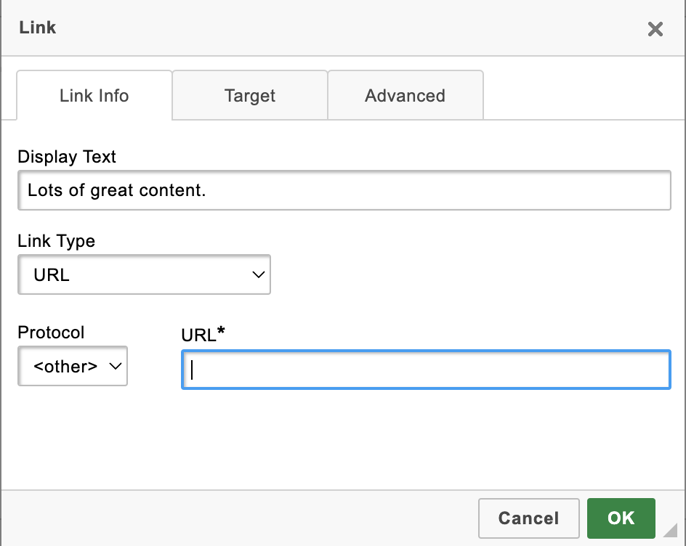Grab the dialog resize handle in the corner
Image resolution: width=686 pixels, height=546 pixels.
[670, 530]
